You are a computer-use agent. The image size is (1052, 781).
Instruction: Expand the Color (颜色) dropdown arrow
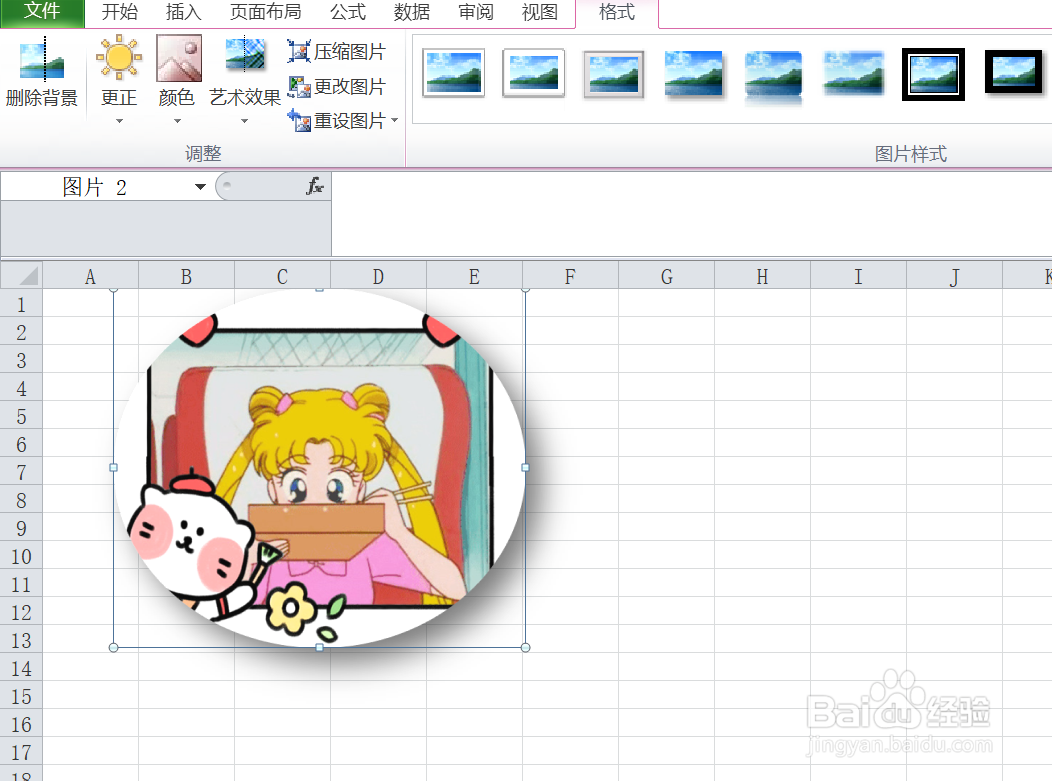click(177, 121)
